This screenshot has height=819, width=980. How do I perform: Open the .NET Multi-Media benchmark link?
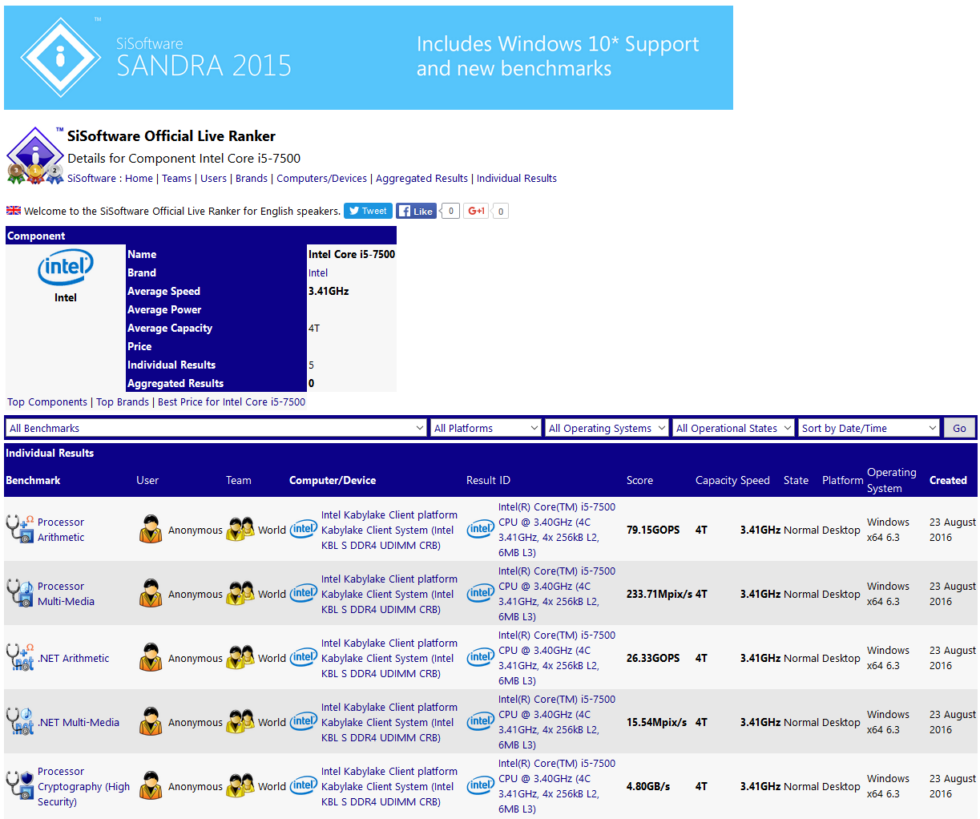tap(78, 723)
